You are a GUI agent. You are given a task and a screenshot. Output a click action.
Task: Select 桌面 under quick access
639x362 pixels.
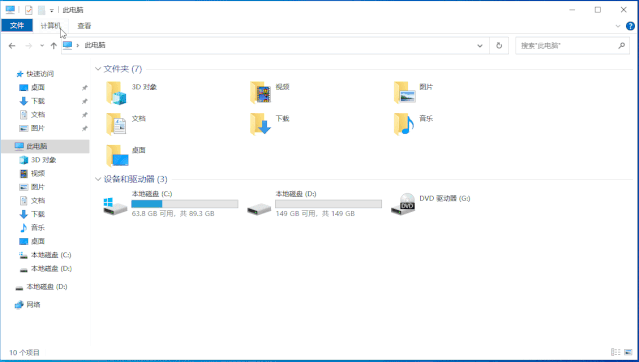37,88
